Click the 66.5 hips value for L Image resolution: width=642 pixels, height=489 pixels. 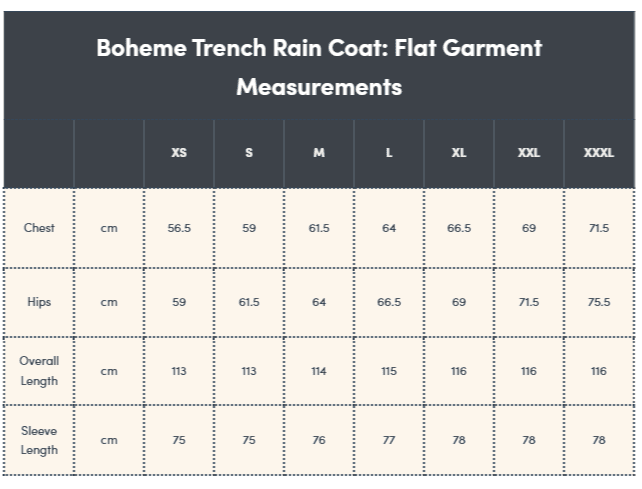[389, 302]
